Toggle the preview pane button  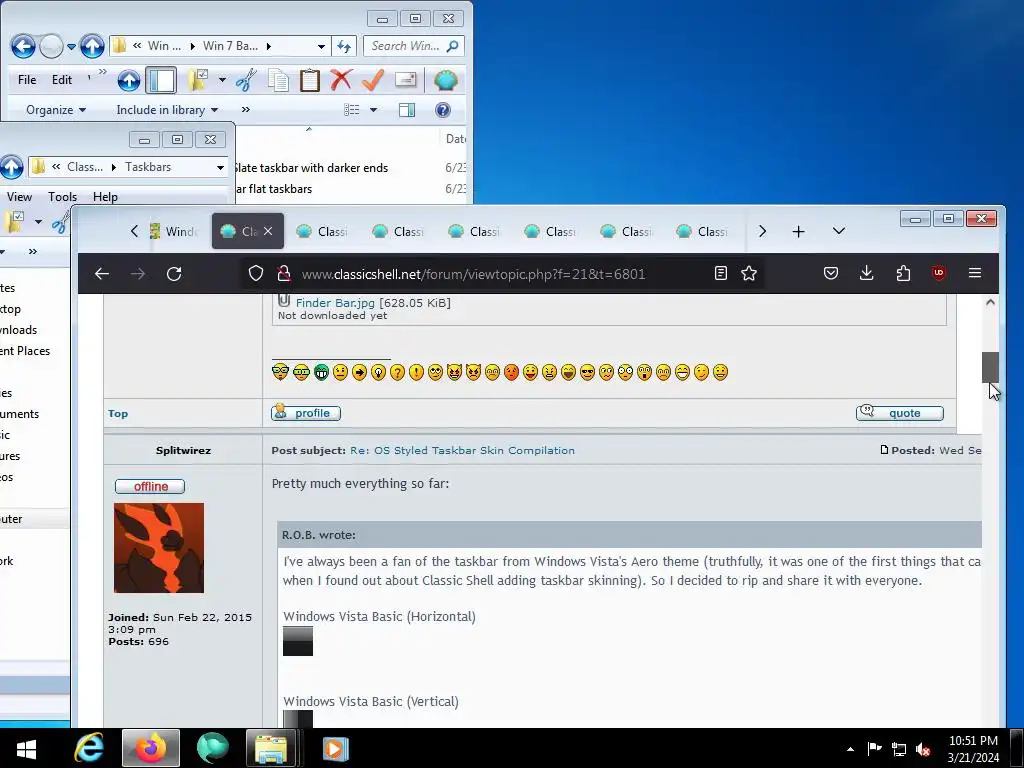point(407,110)
